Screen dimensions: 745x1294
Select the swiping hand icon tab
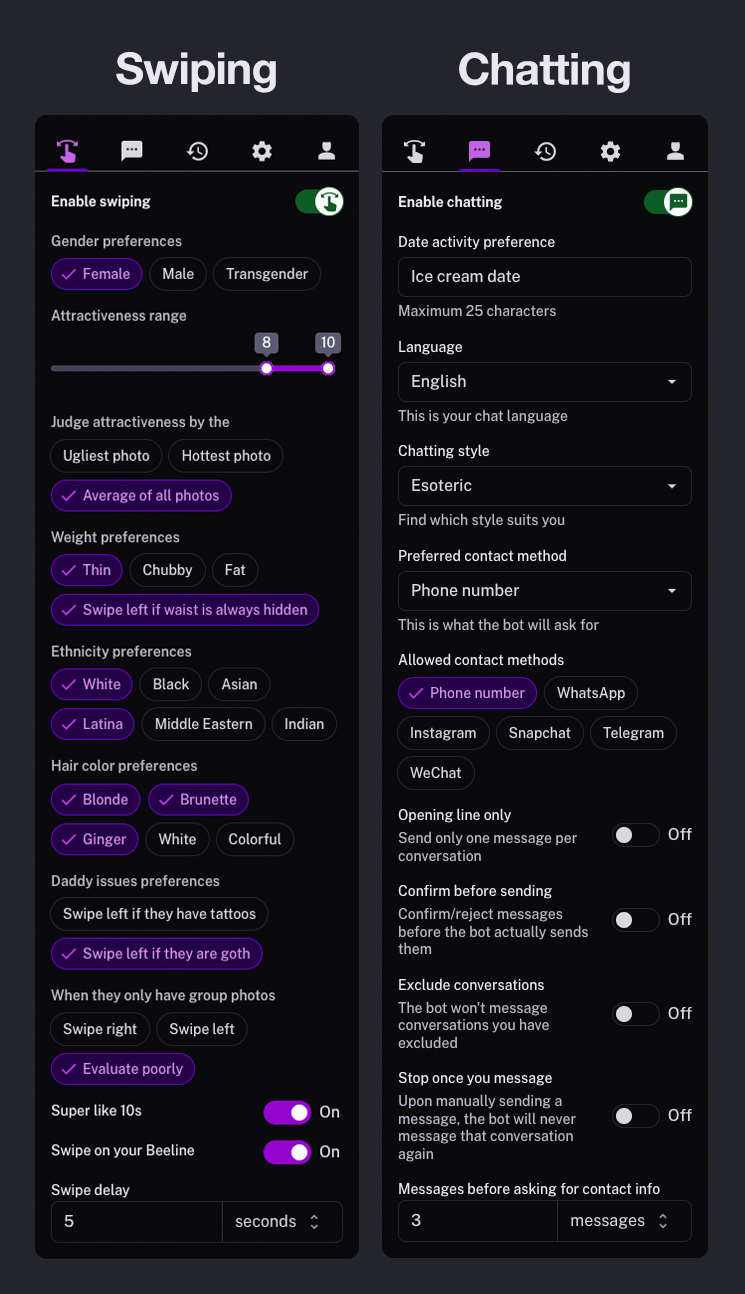tap(67, 151)
